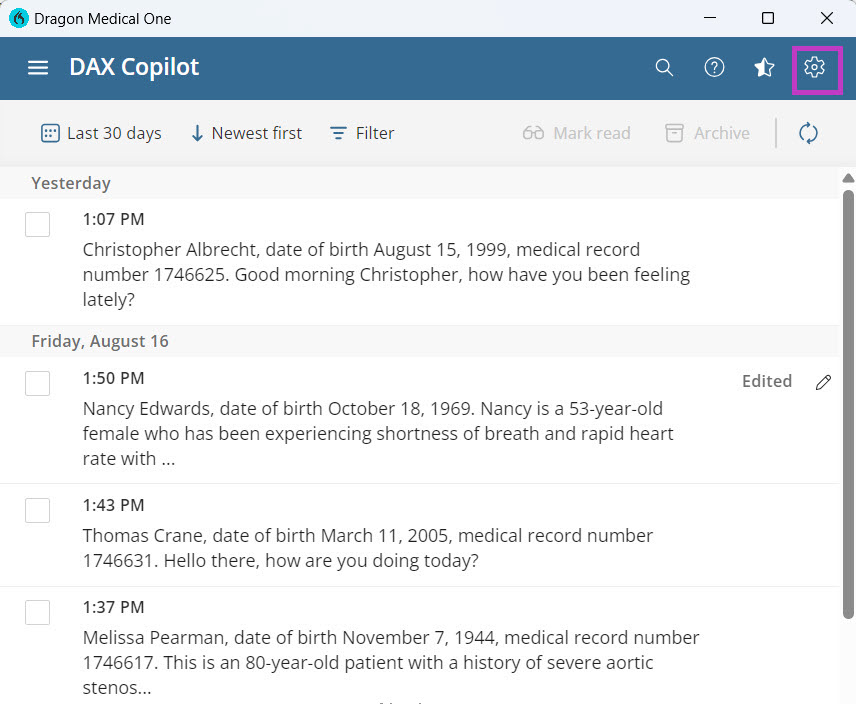Open the Thomas Crane 1:43 PM recording
Screen dimensions: 856x704
(367, 548)
